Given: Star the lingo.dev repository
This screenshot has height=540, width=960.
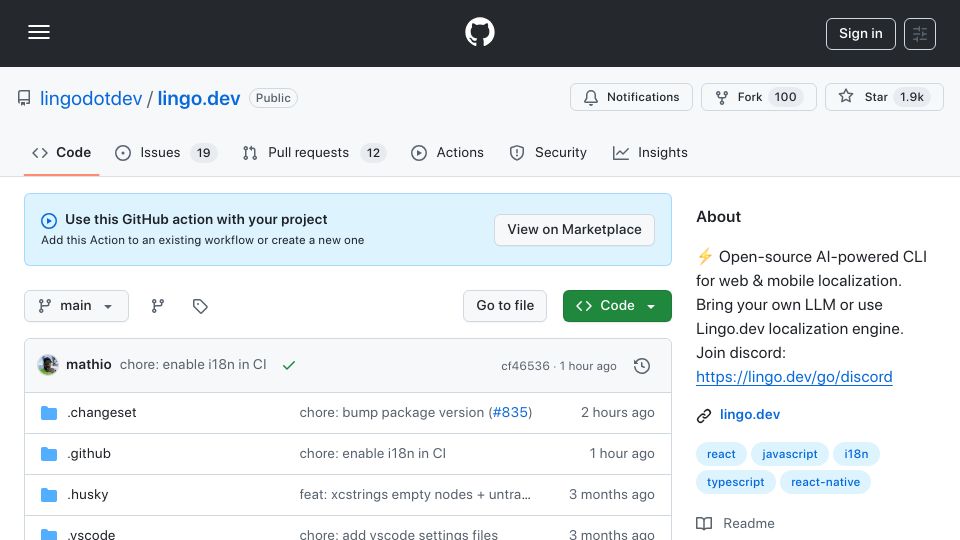Looking at the screenshot, I should coord(883,97).
